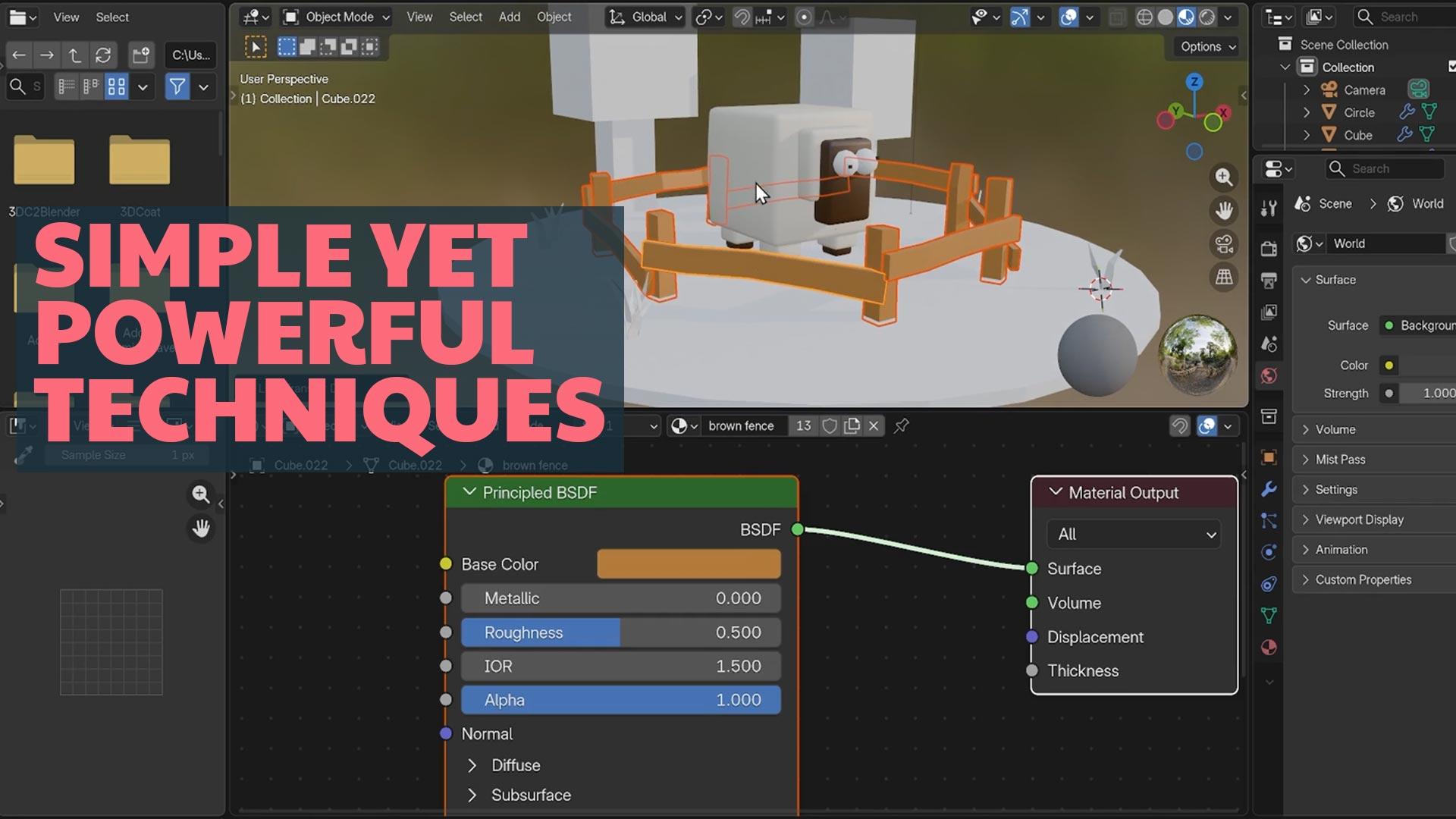Open the Output properties tab
This screenshot has height=819, width=1456.
click(x=1269, y=280)
